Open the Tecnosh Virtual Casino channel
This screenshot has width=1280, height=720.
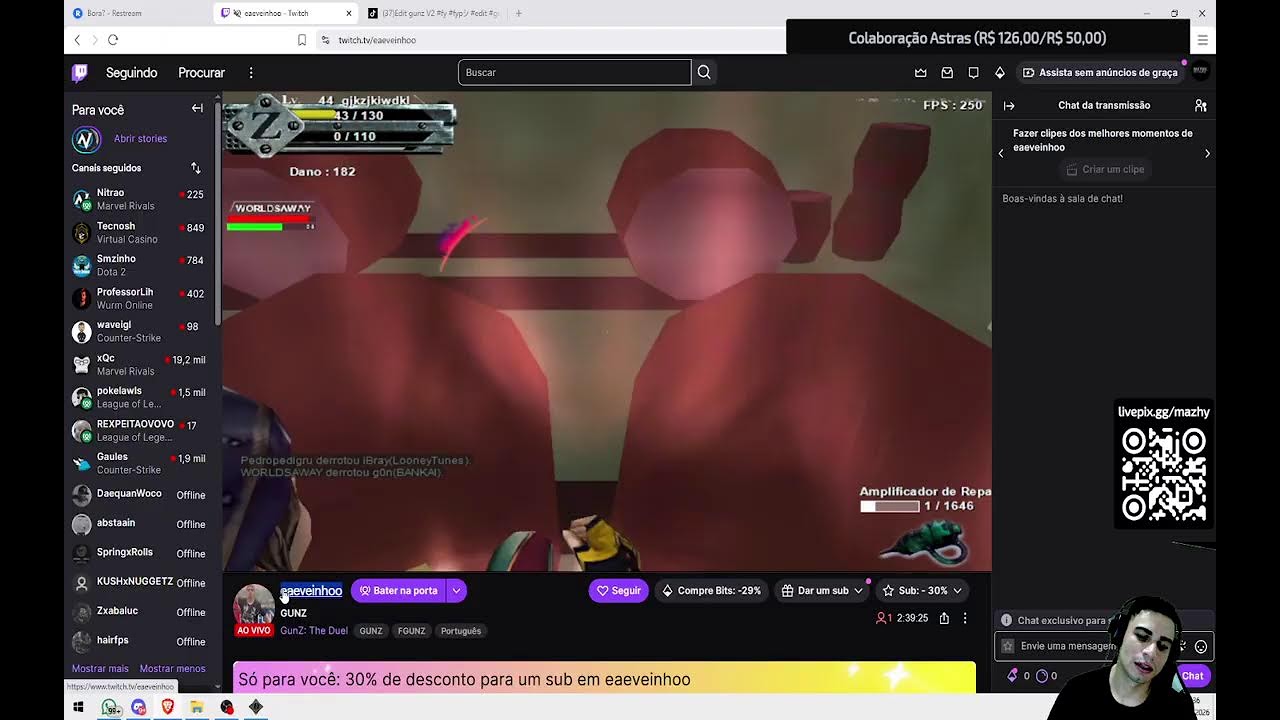139,232
